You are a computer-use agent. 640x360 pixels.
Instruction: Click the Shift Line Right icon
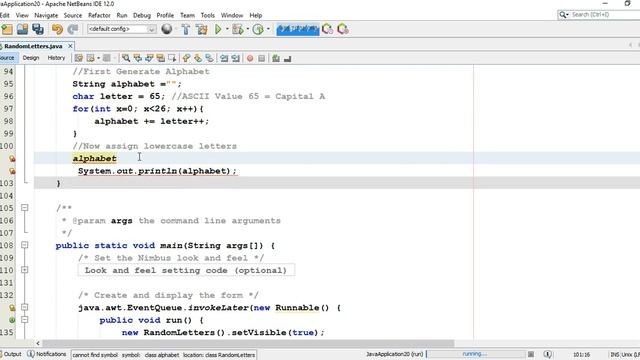pyautogui.click(x=236, y=58)
